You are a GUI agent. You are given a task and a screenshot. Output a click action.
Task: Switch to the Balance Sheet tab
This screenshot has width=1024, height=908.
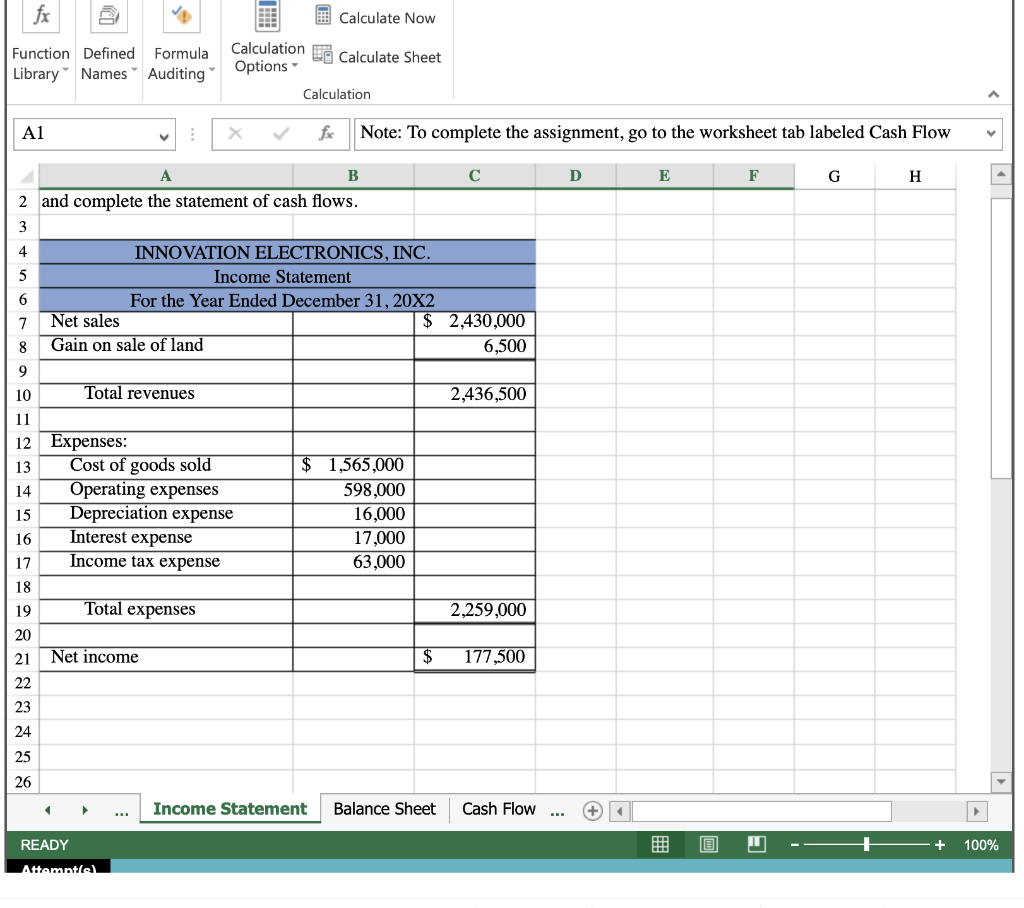coord(383,810)
